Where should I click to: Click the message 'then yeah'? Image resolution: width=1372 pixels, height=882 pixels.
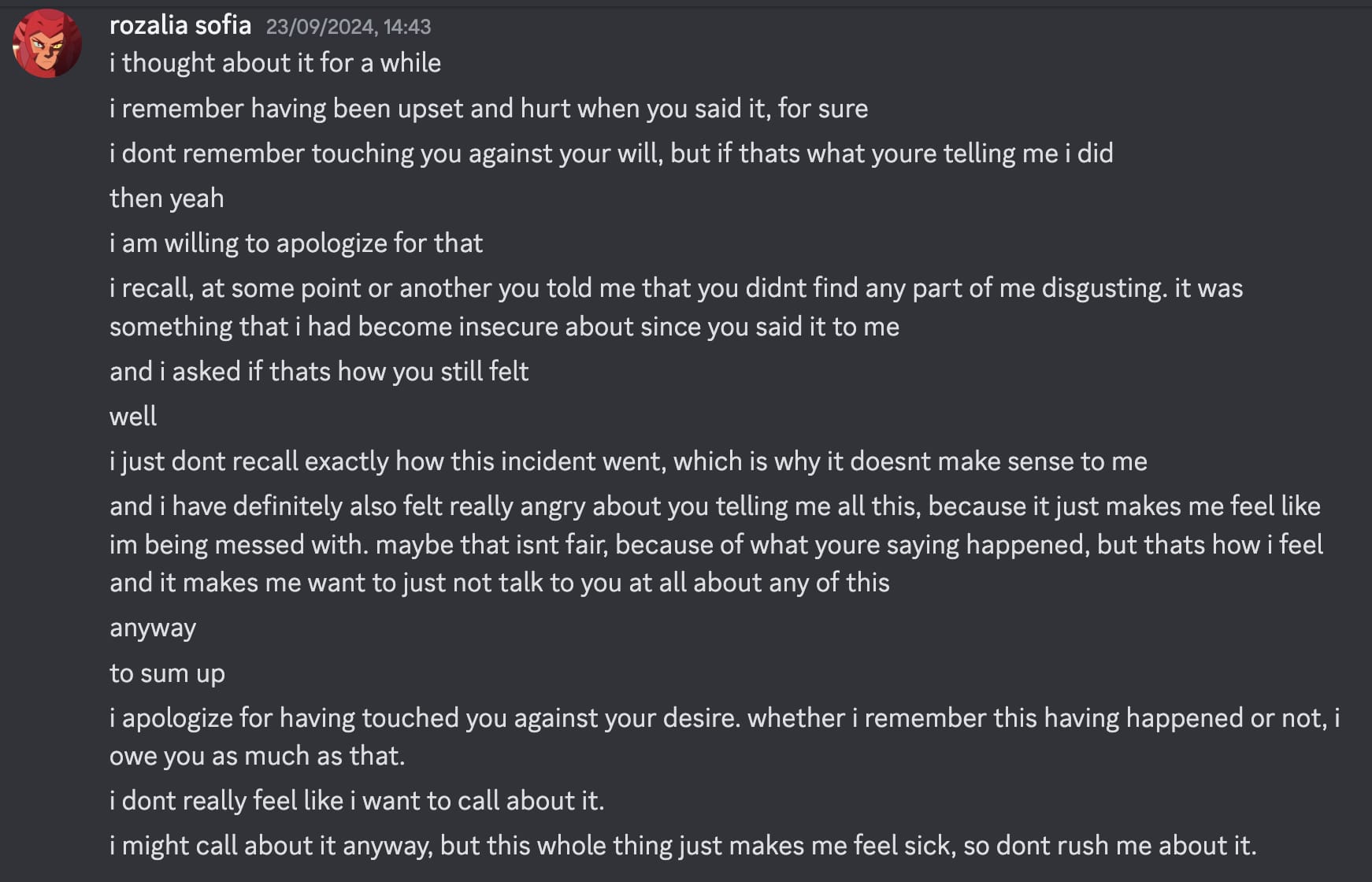[166, 198]
